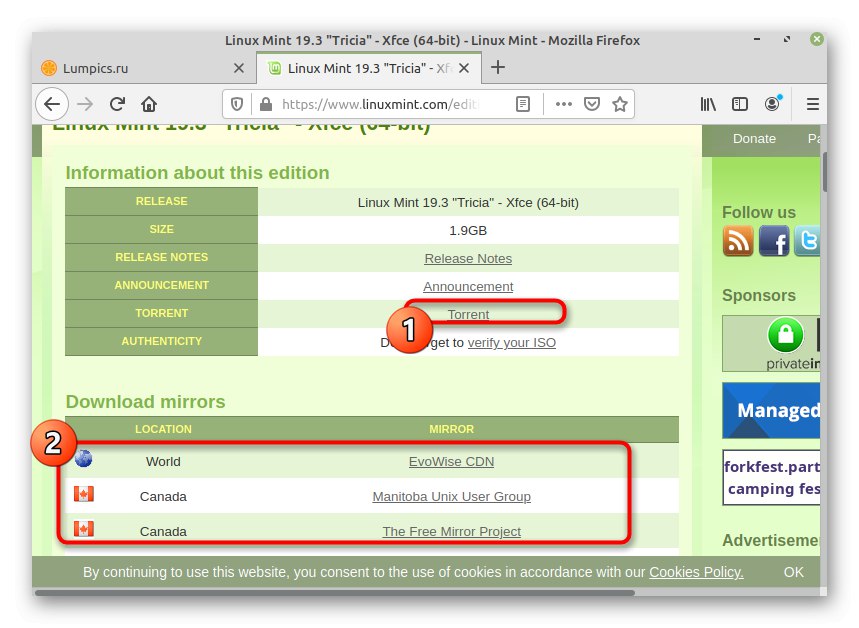
Task: Click the World globe icon
Action: 83,458
